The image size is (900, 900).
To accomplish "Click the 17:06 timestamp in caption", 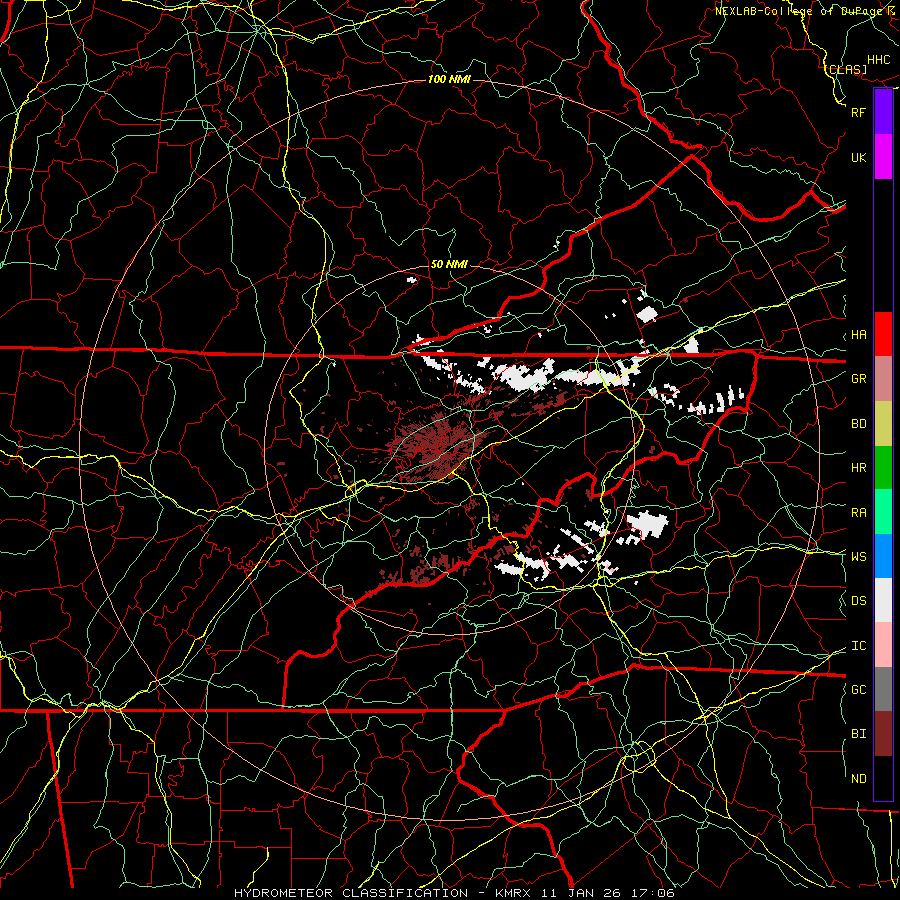I will 654,893.
